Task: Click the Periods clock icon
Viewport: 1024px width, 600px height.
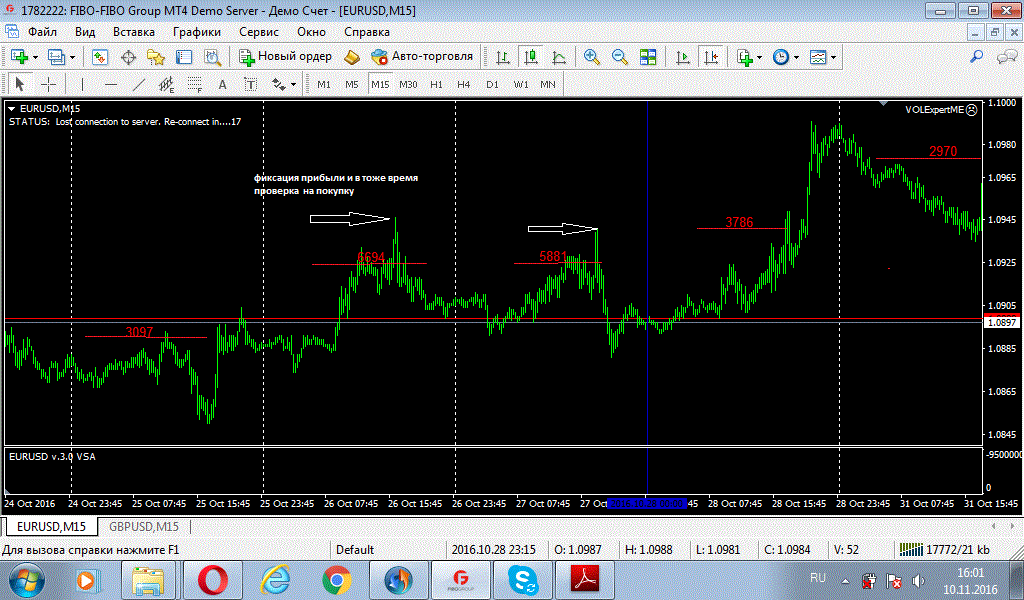Action: 781,57
